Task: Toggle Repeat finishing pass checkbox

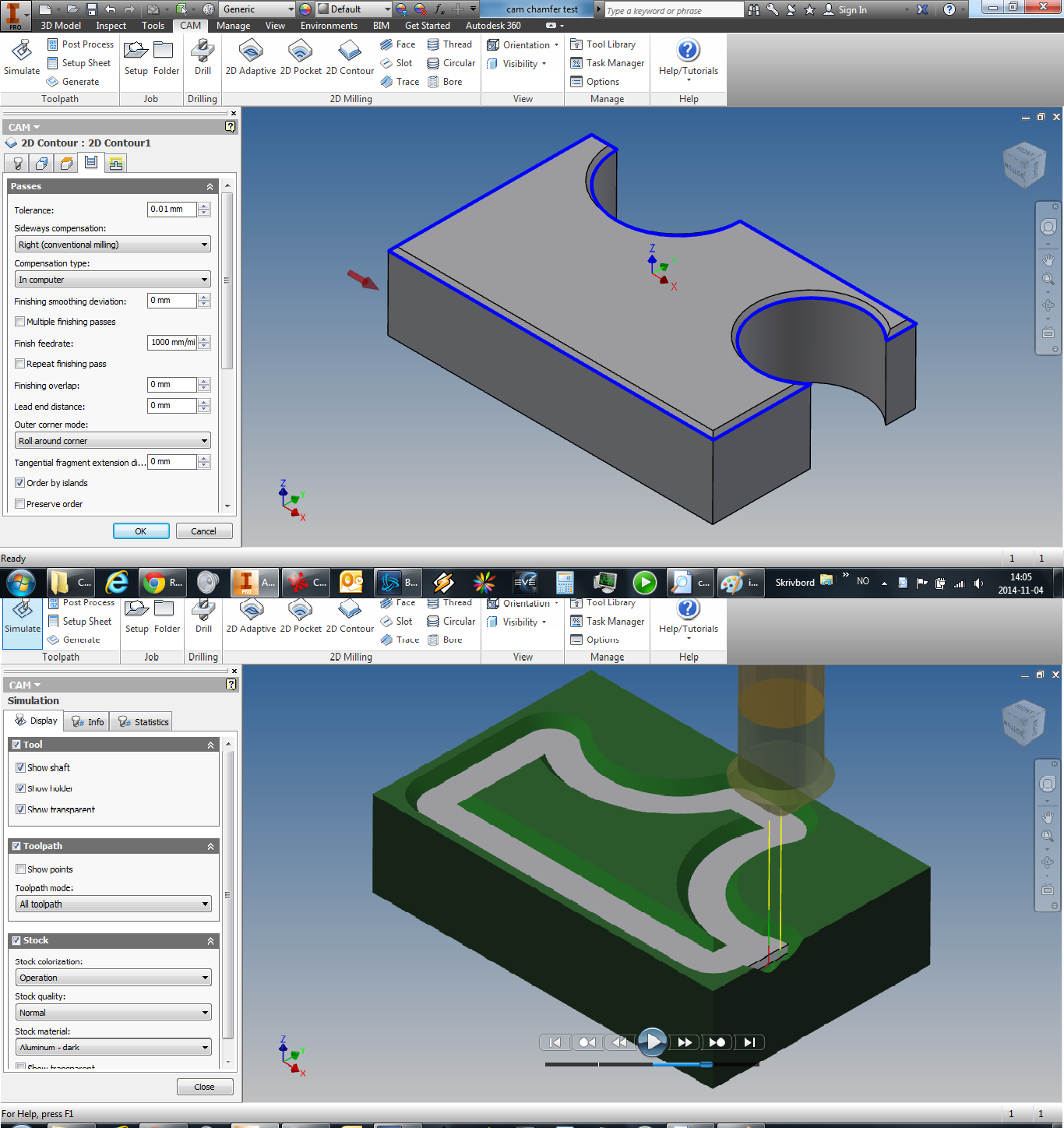Action: [20, 364]
